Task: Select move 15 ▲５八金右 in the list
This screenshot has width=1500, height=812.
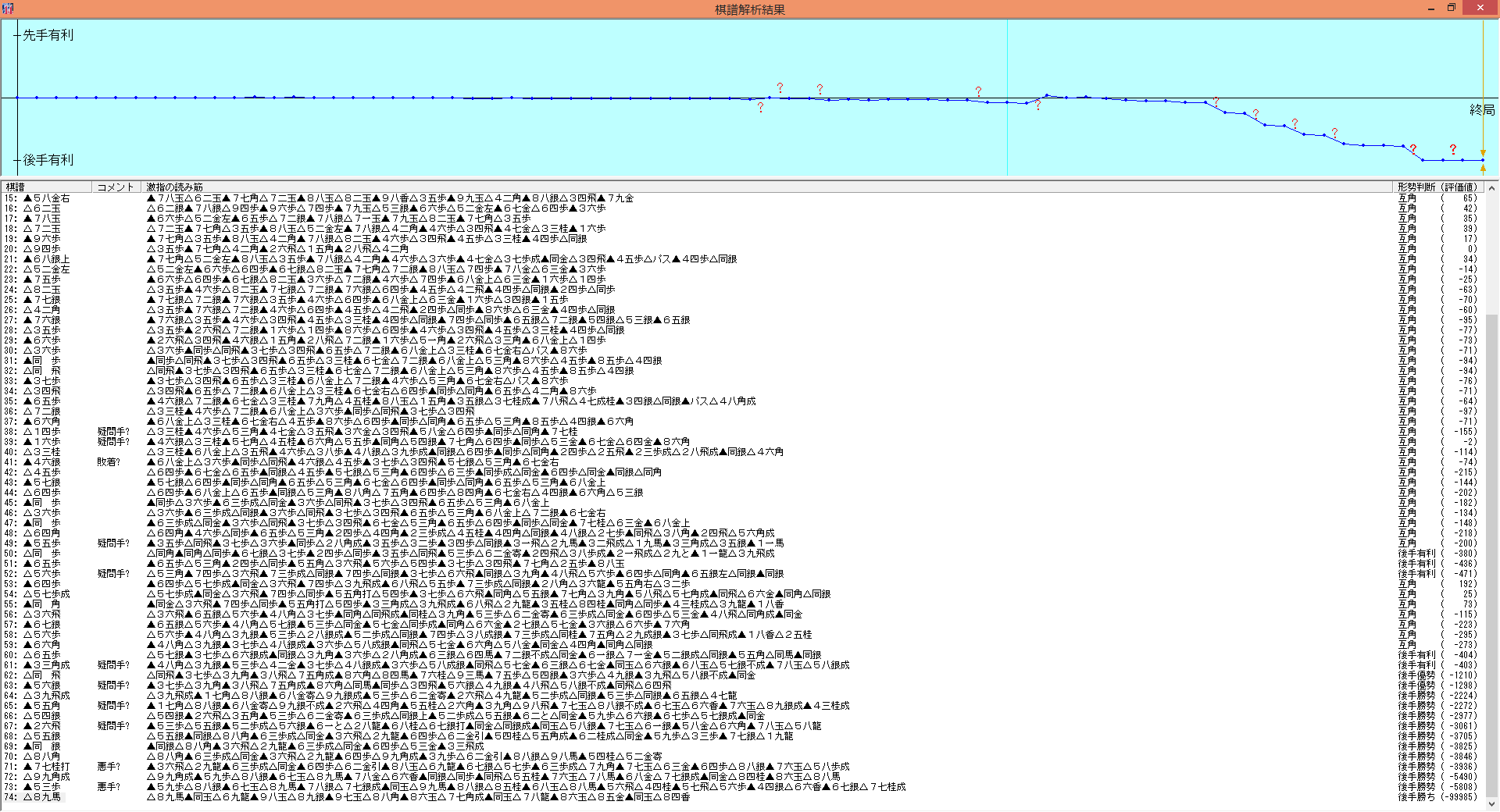Action: click(47, 198)
